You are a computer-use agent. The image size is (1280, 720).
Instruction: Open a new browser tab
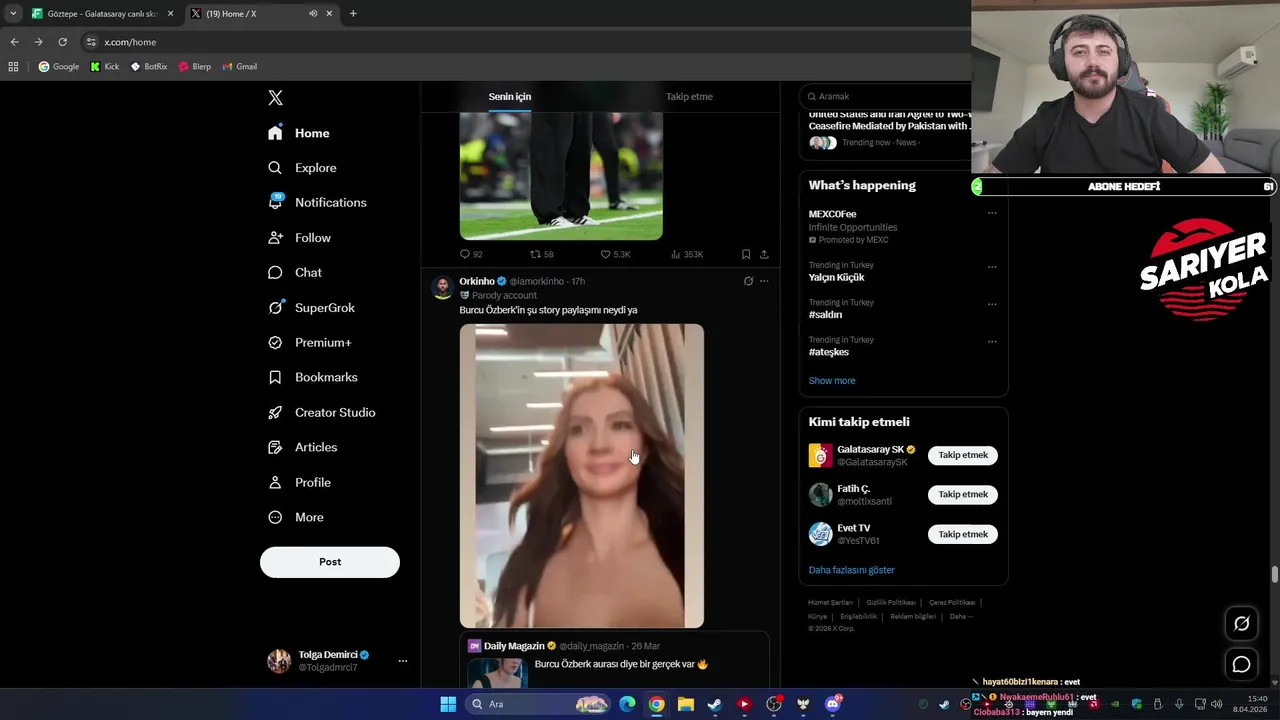(x=353, y=14)
